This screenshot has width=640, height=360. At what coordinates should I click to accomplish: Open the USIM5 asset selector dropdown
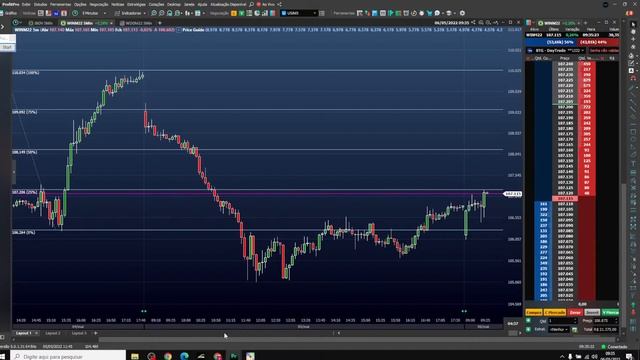[299, 13]
